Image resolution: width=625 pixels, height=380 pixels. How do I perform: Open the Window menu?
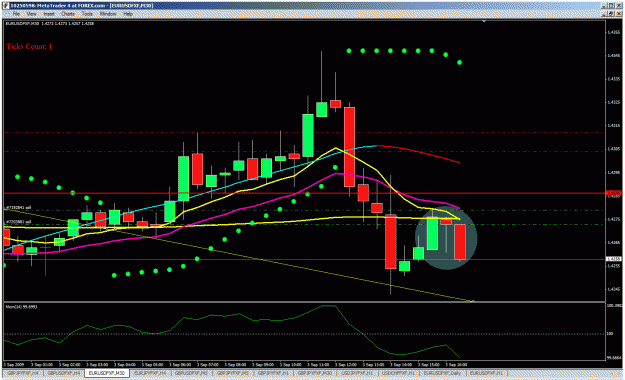click(x=108, y=14)
